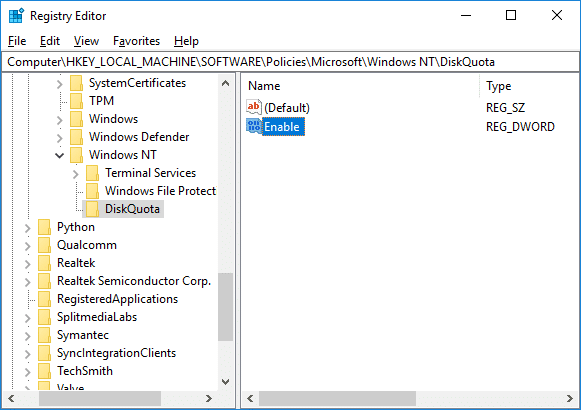Click the tree pane vertical scrollbar thumb
This screenshot has height=410, width=581.
225,307
